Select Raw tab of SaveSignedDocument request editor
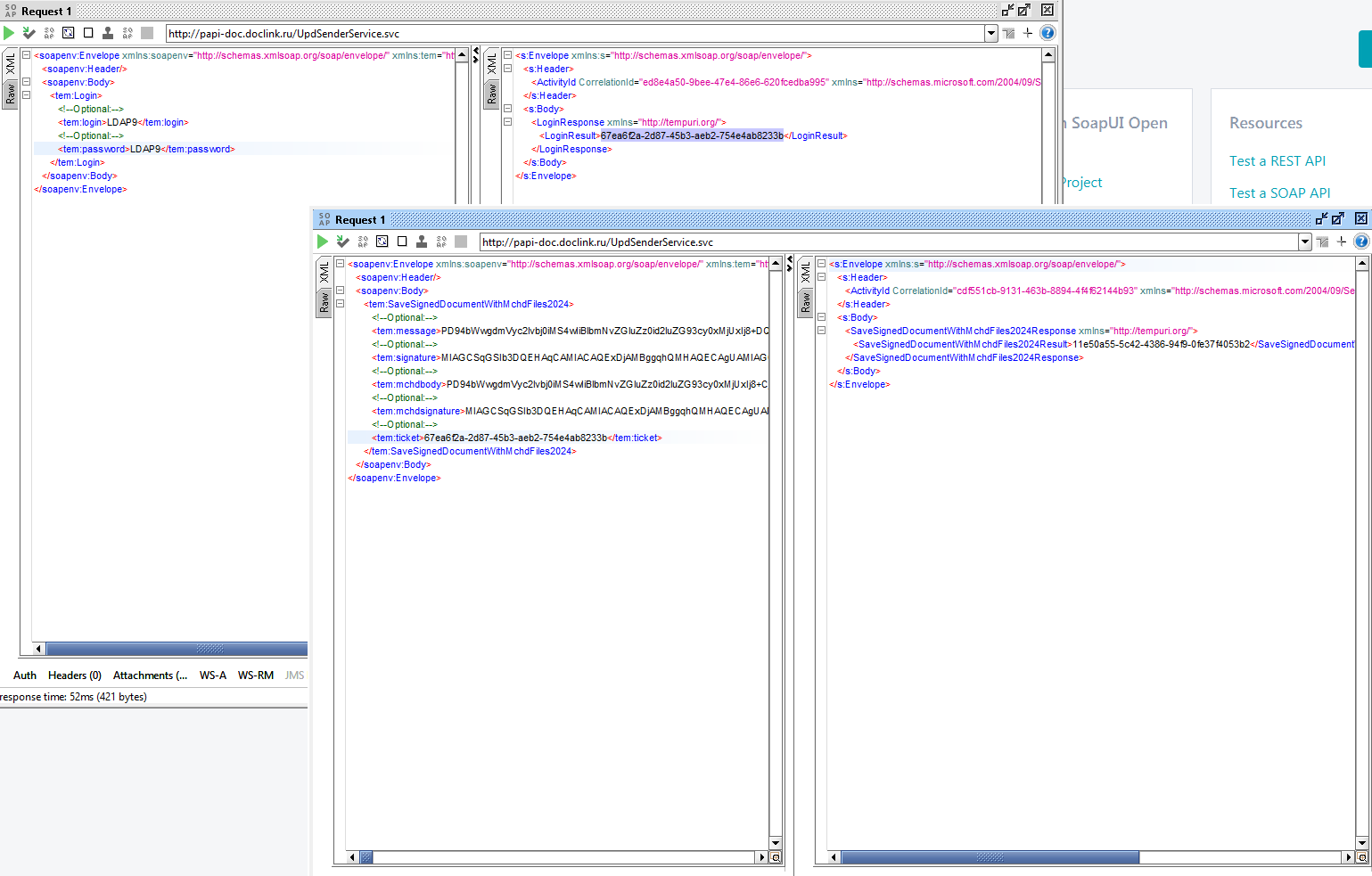1372x876 pixels. click(324, 302)
